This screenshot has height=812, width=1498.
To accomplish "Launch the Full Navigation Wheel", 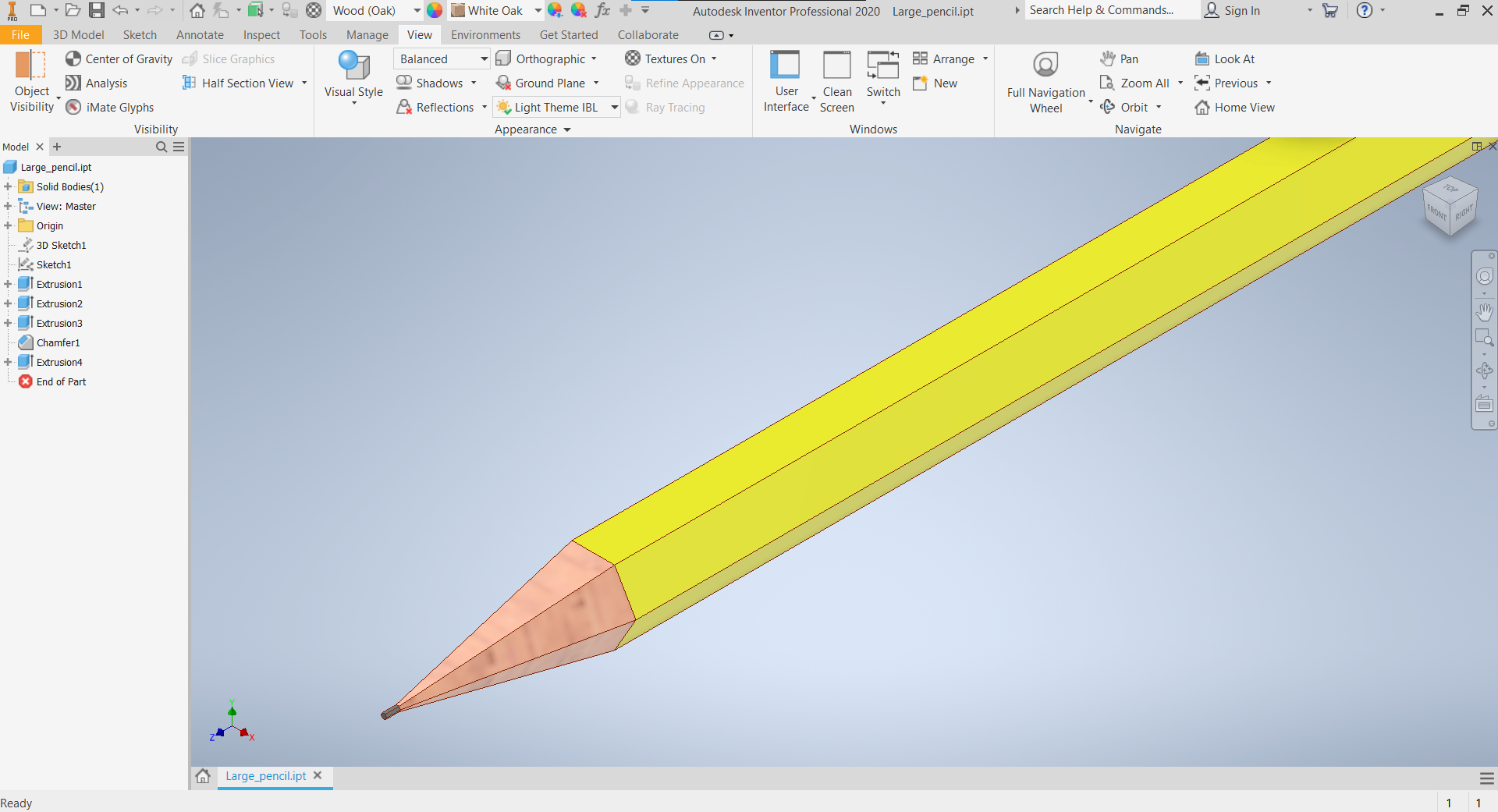I will [x=1045, y=81].
